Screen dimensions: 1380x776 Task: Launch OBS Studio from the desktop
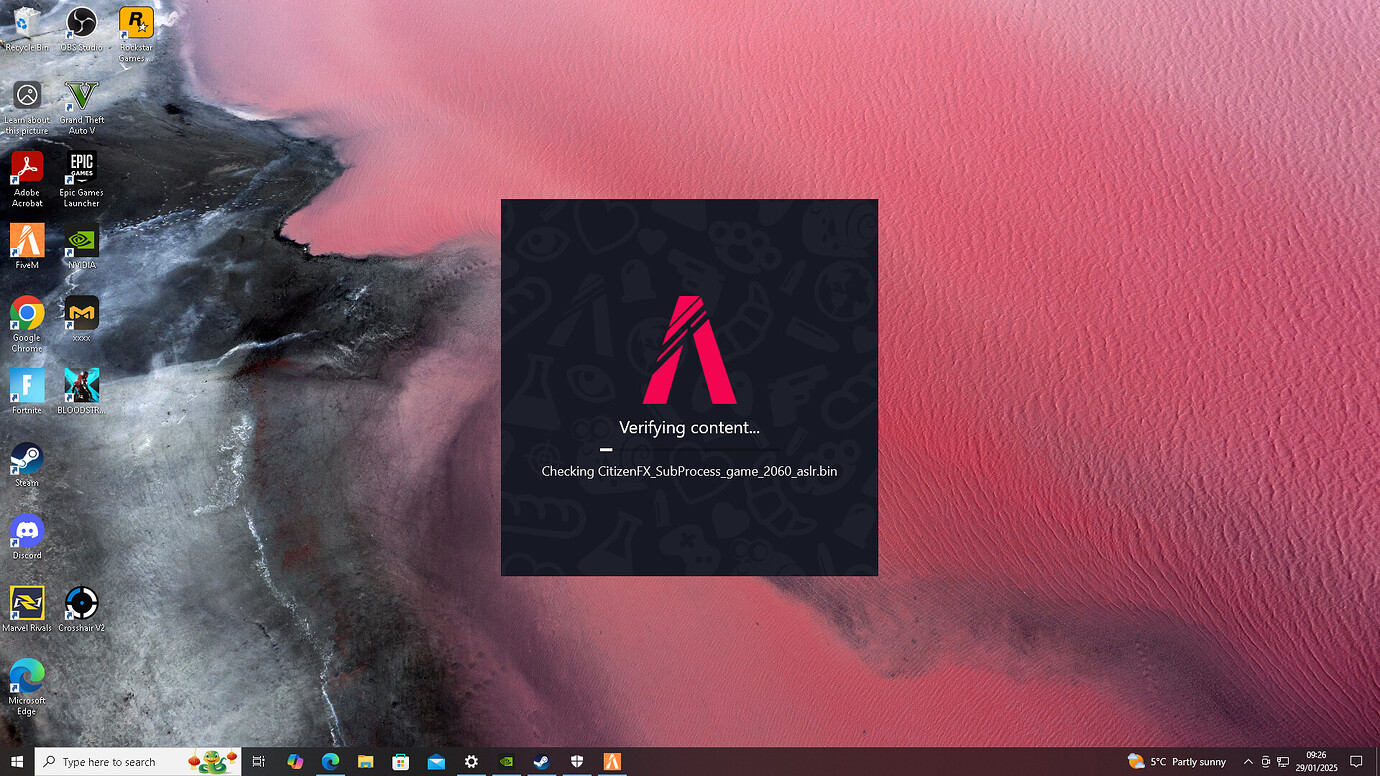[x=82, y=28]
